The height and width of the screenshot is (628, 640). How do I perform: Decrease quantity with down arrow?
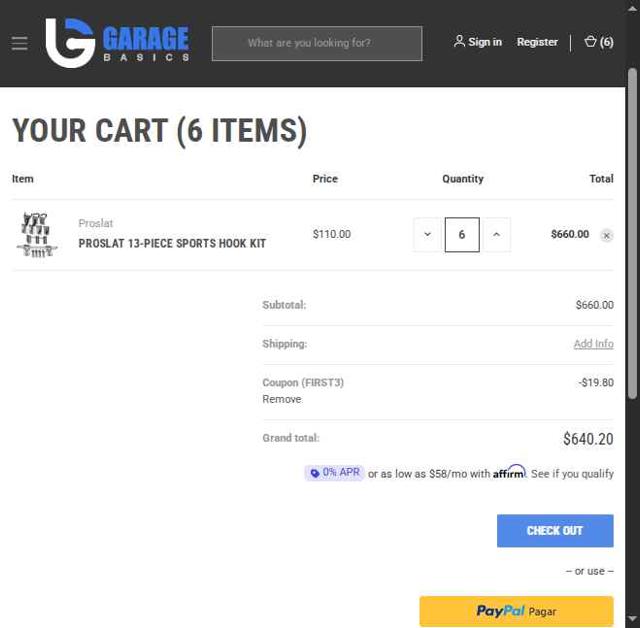point(427,235)
